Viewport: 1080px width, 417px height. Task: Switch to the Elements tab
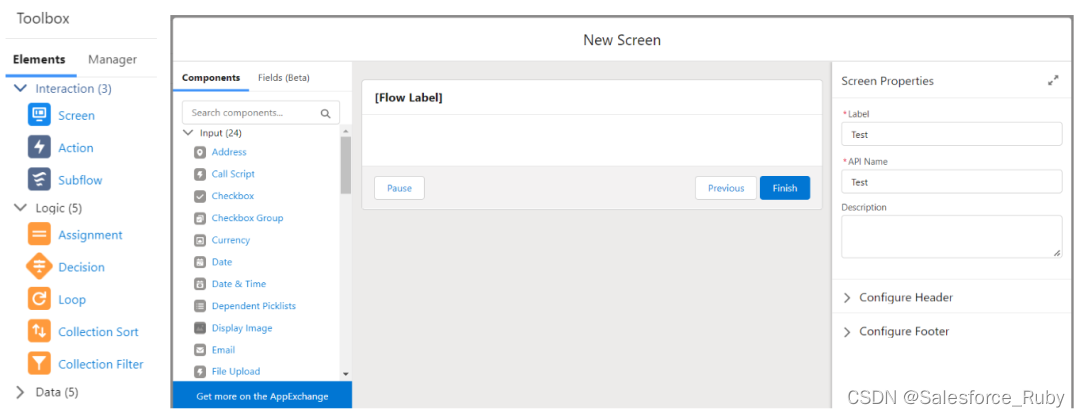(39, 59)
